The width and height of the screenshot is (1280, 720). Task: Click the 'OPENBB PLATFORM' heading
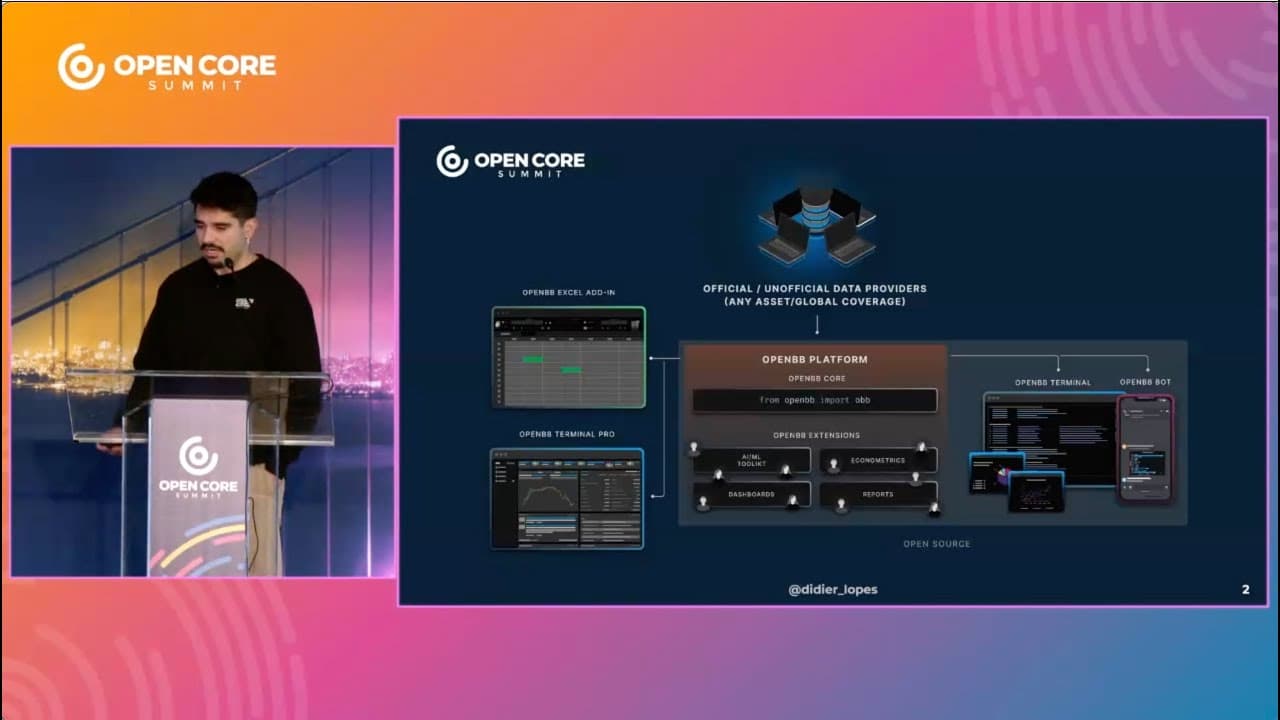815,359
